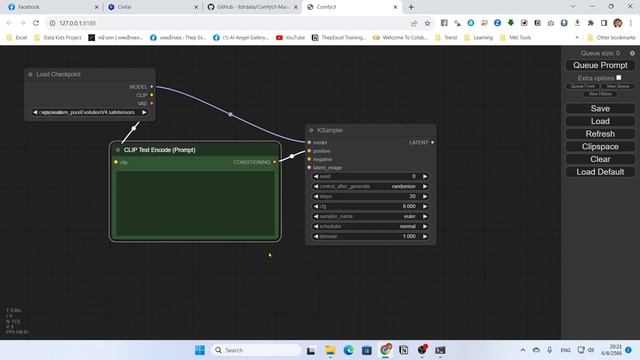
Task: Click the midpoint dot on the conditioning link
Action: click(292, 156)
